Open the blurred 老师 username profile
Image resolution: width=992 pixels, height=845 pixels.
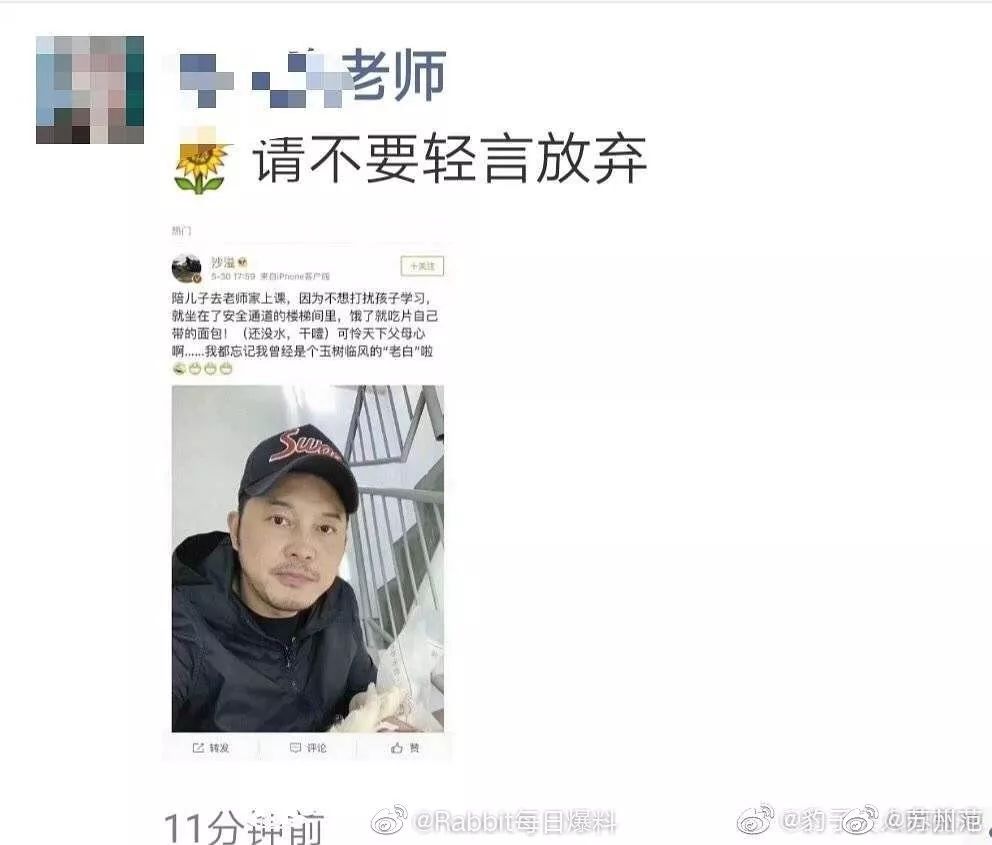point(313,77)
